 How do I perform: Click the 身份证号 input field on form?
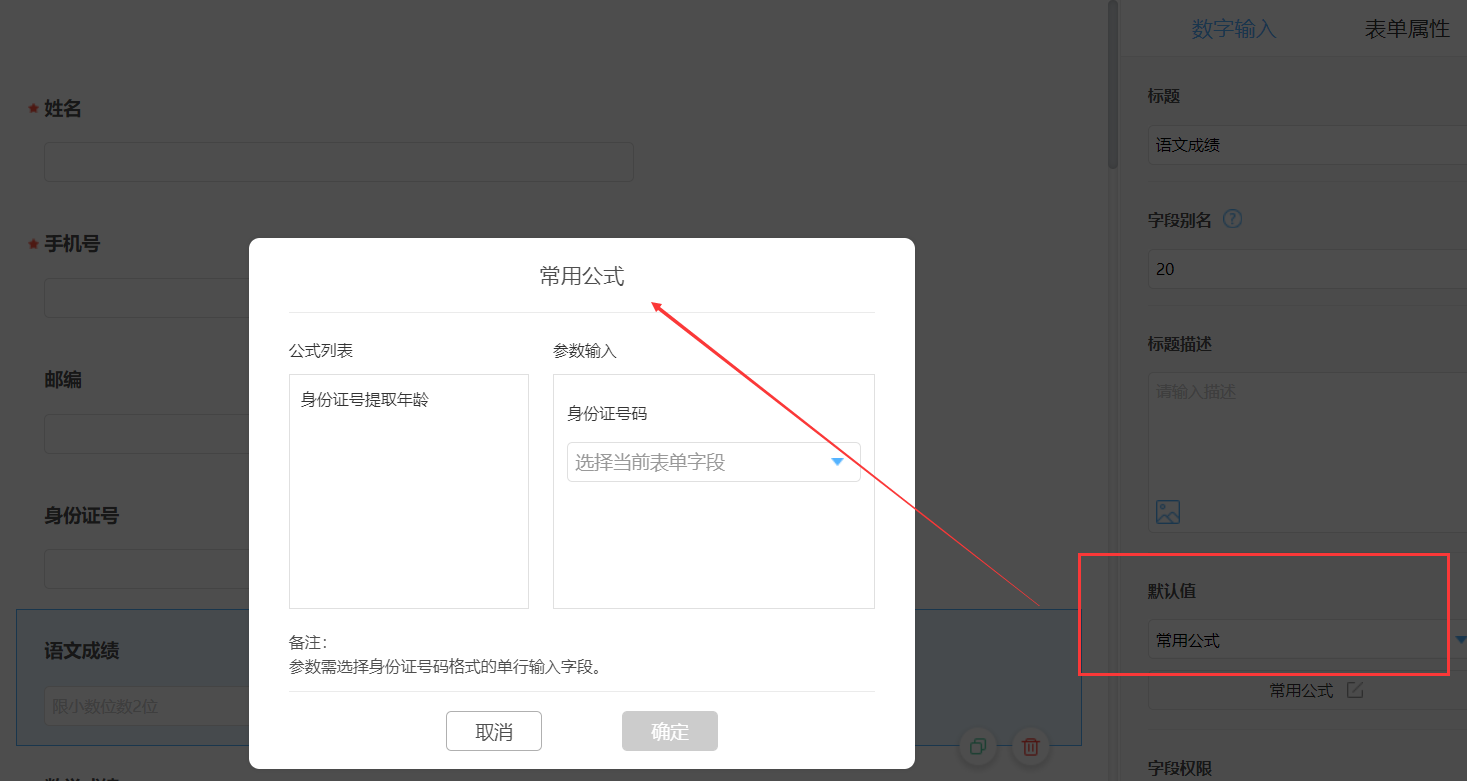coord(146,569)
